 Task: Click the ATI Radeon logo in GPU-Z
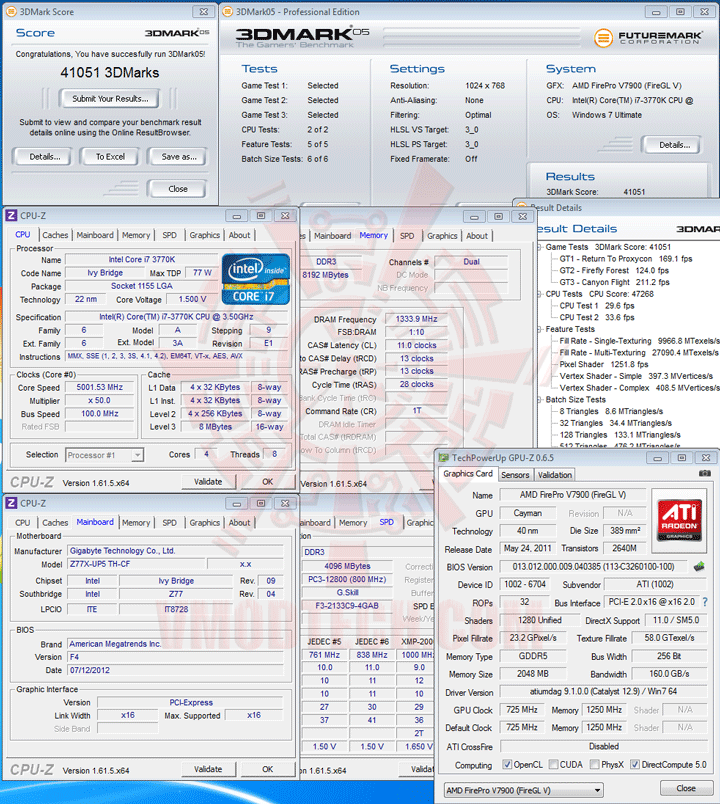pyautogui.click(x=679, y=521)
